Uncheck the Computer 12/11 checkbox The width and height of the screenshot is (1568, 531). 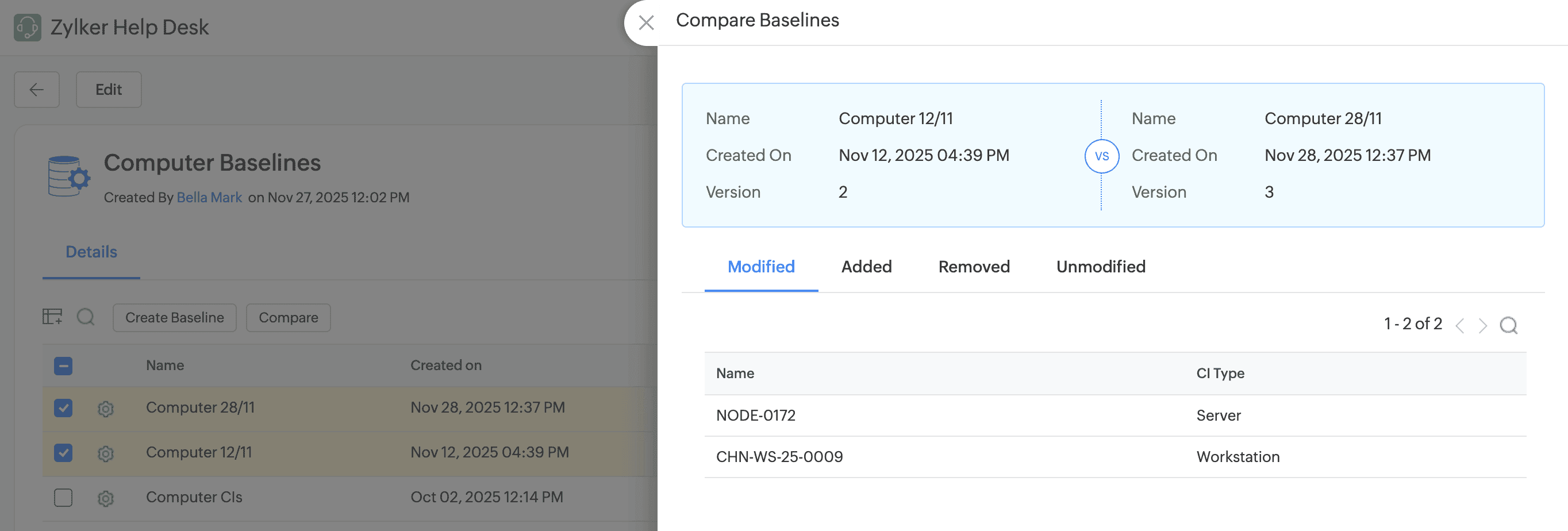[x=63, y=452]
